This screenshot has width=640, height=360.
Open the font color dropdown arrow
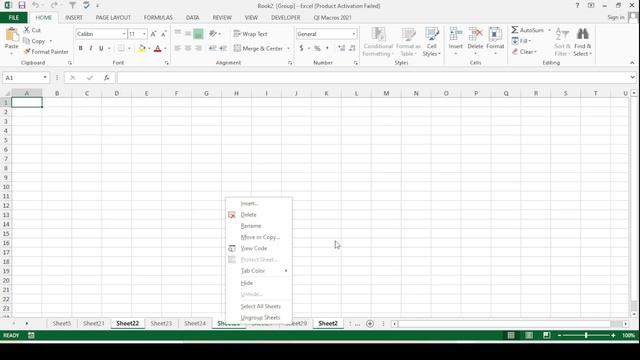165,49
